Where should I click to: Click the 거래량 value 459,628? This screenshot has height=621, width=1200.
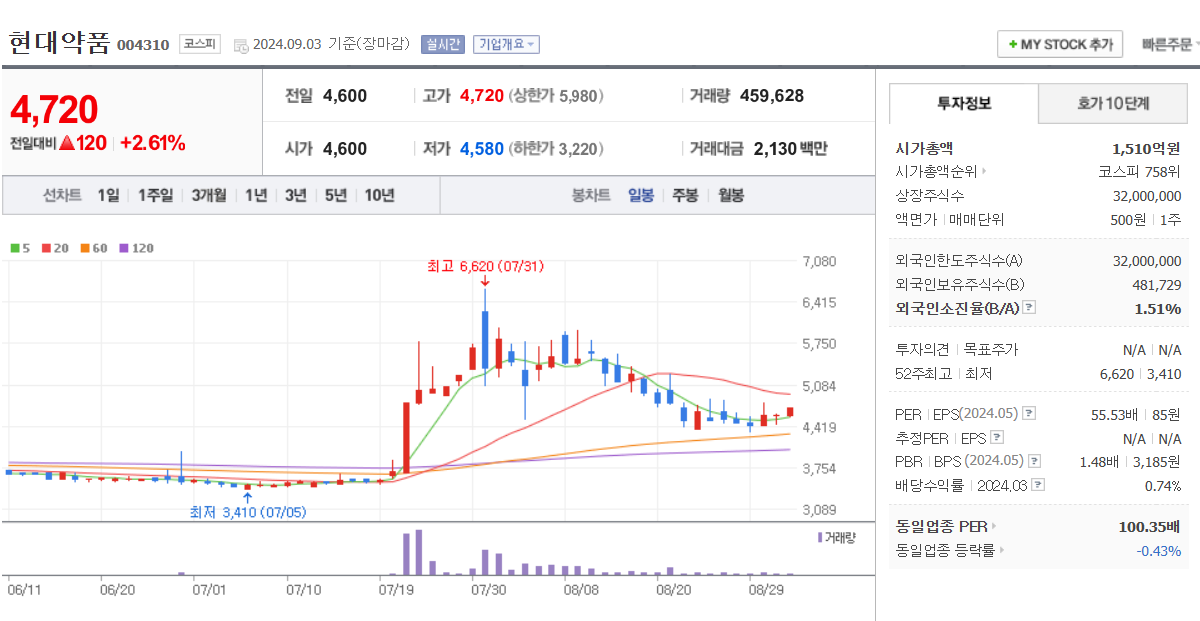click(772, 96)
